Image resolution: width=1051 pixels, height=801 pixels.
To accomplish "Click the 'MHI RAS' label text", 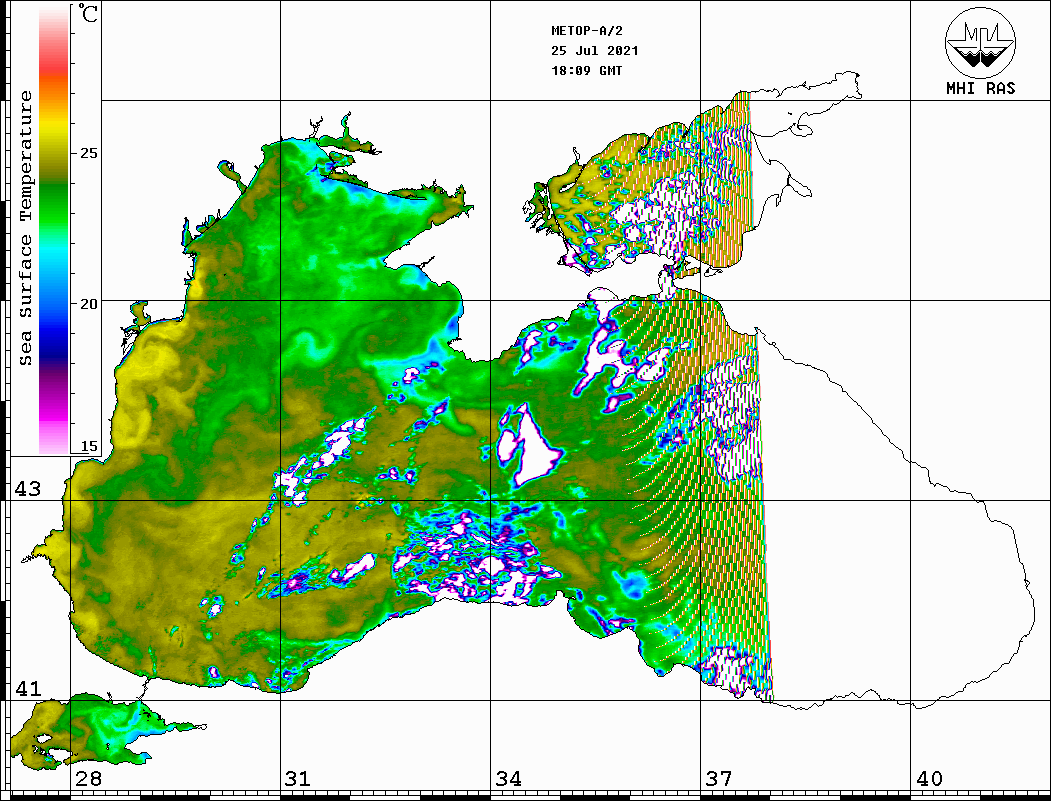I will [x=980, y=88].
